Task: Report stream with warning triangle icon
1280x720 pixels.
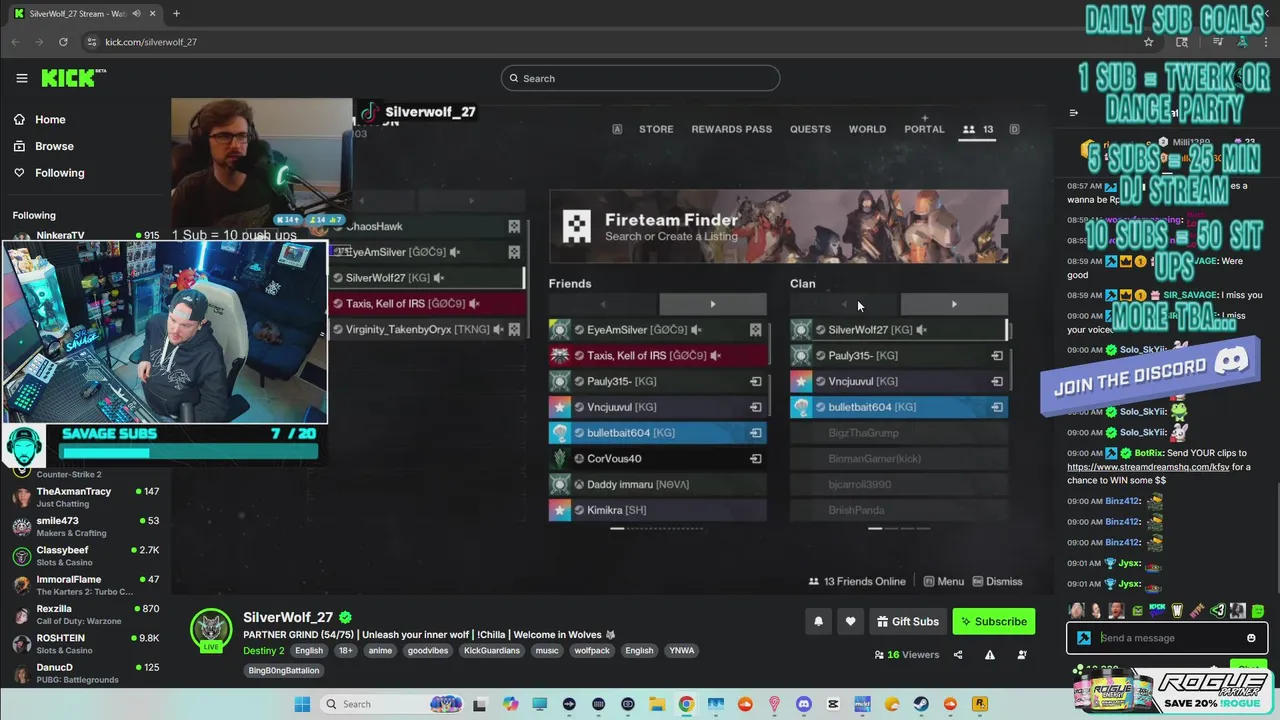Action: click(990, 655)
